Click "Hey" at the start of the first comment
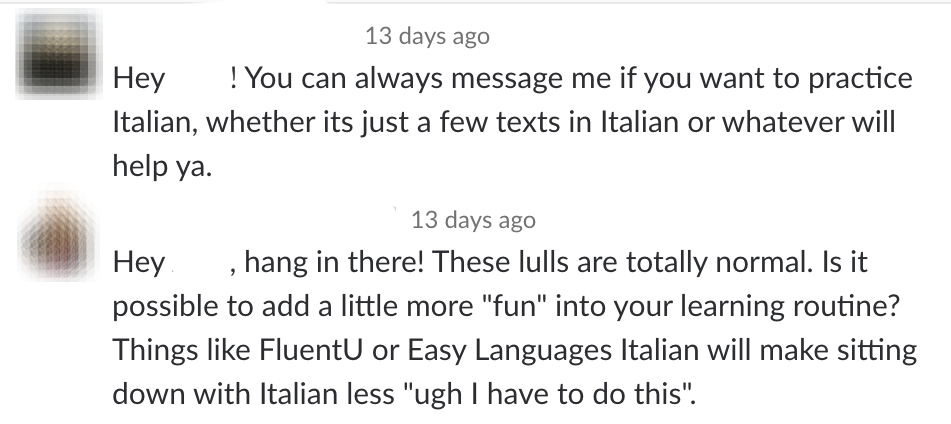Viewport: 951px width, 424px height. [139, 79]
